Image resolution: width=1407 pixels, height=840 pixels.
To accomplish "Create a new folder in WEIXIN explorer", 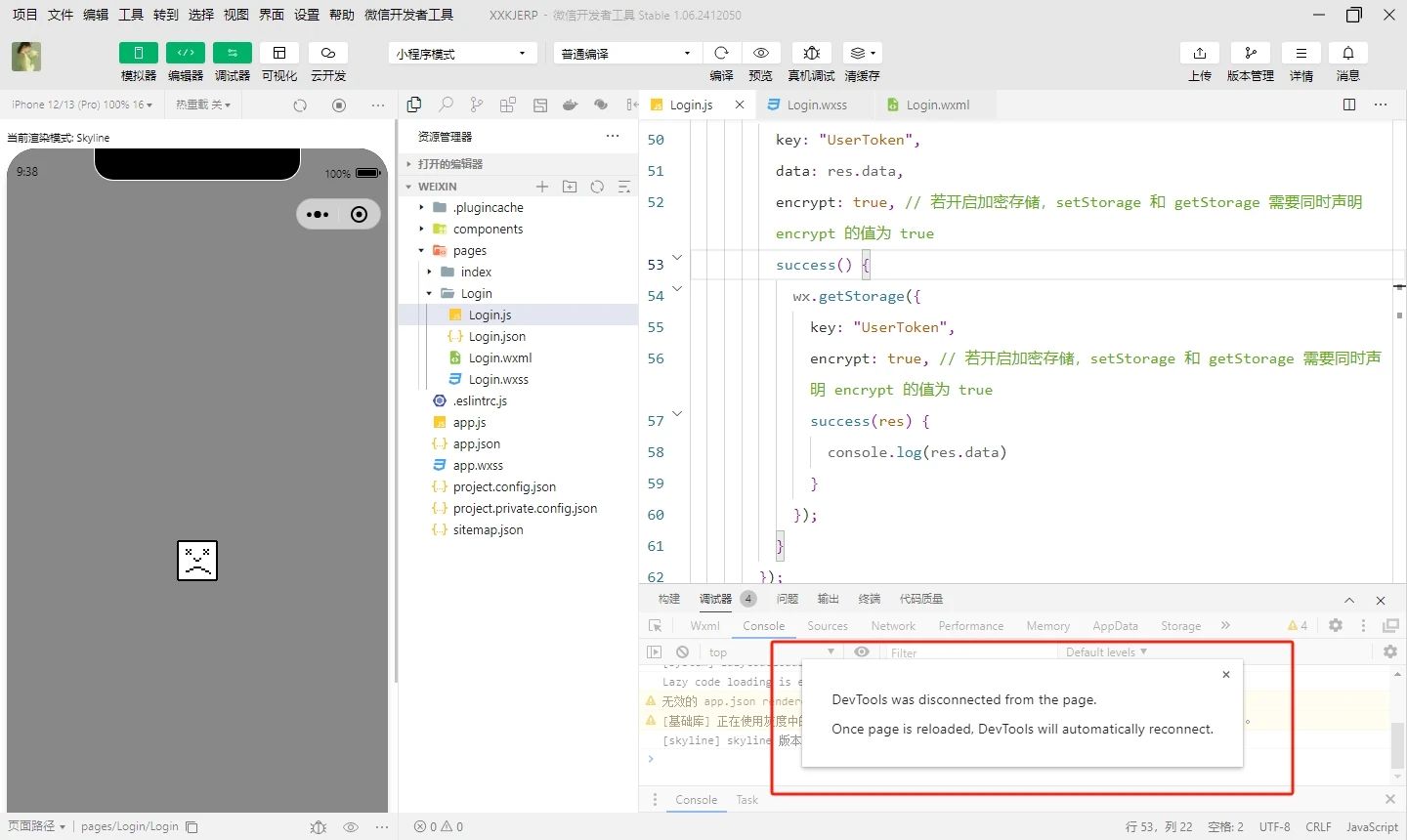I will coord(570,187).
